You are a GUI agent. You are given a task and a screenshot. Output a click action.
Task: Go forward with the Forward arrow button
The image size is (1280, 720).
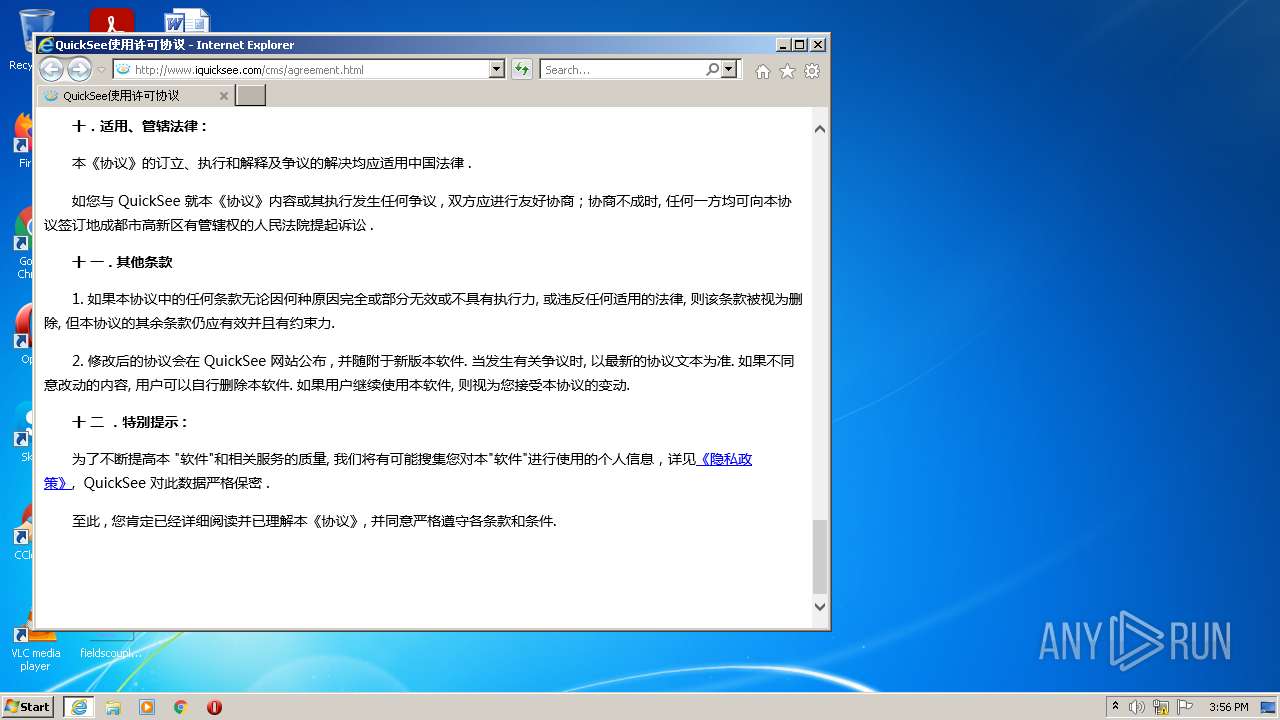tap(79, 69)
